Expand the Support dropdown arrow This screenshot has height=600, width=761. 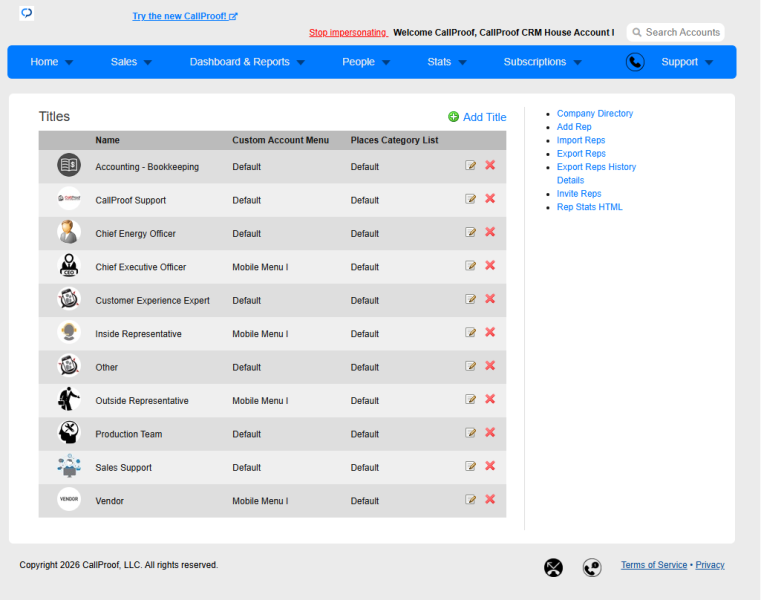coord(709,63)
